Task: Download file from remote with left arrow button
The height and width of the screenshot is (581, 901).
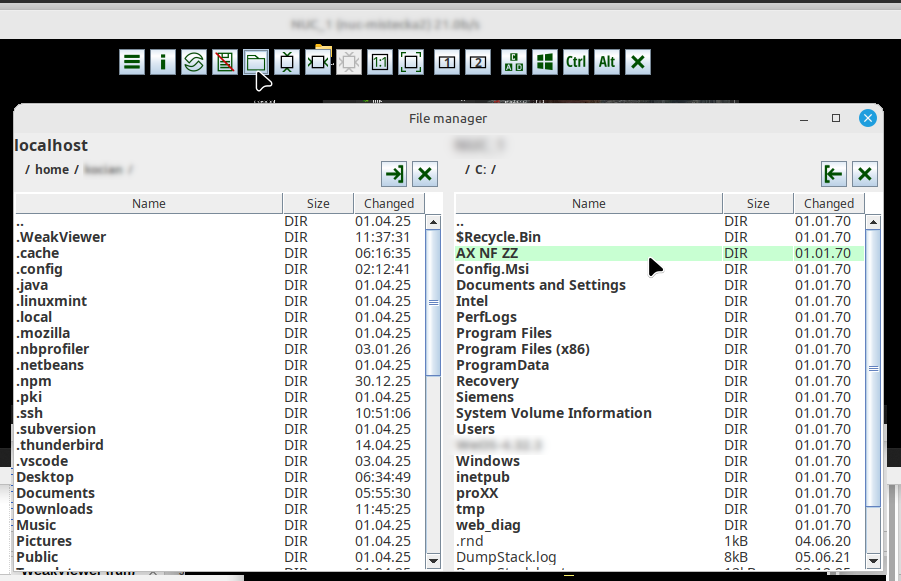Action: point(834,174)
